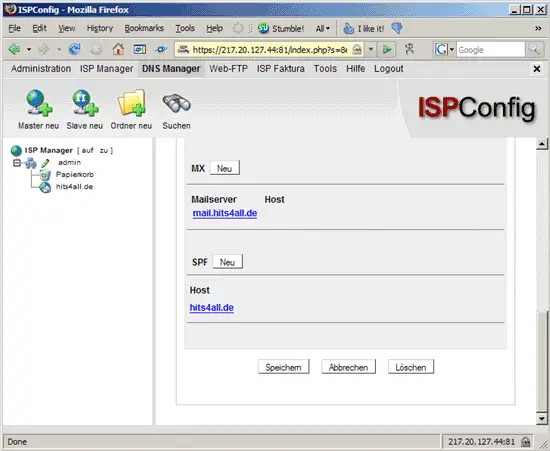Viewport: 550px width, 451px height.
Task: Create a new folder with Ordner neu
Action: coord(132,102)
